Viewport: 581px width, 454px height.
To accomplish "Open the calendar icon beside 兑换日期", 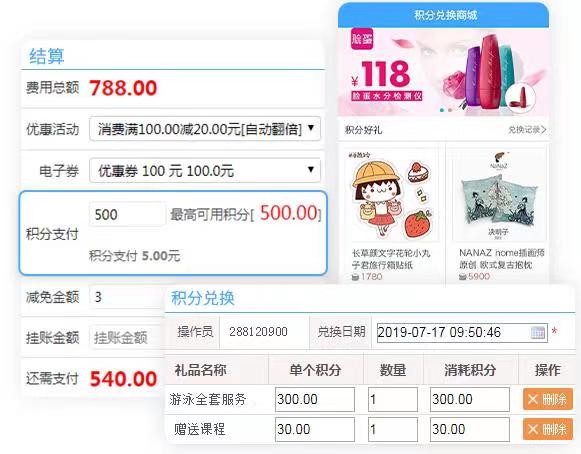I will [x=538, y=332].
